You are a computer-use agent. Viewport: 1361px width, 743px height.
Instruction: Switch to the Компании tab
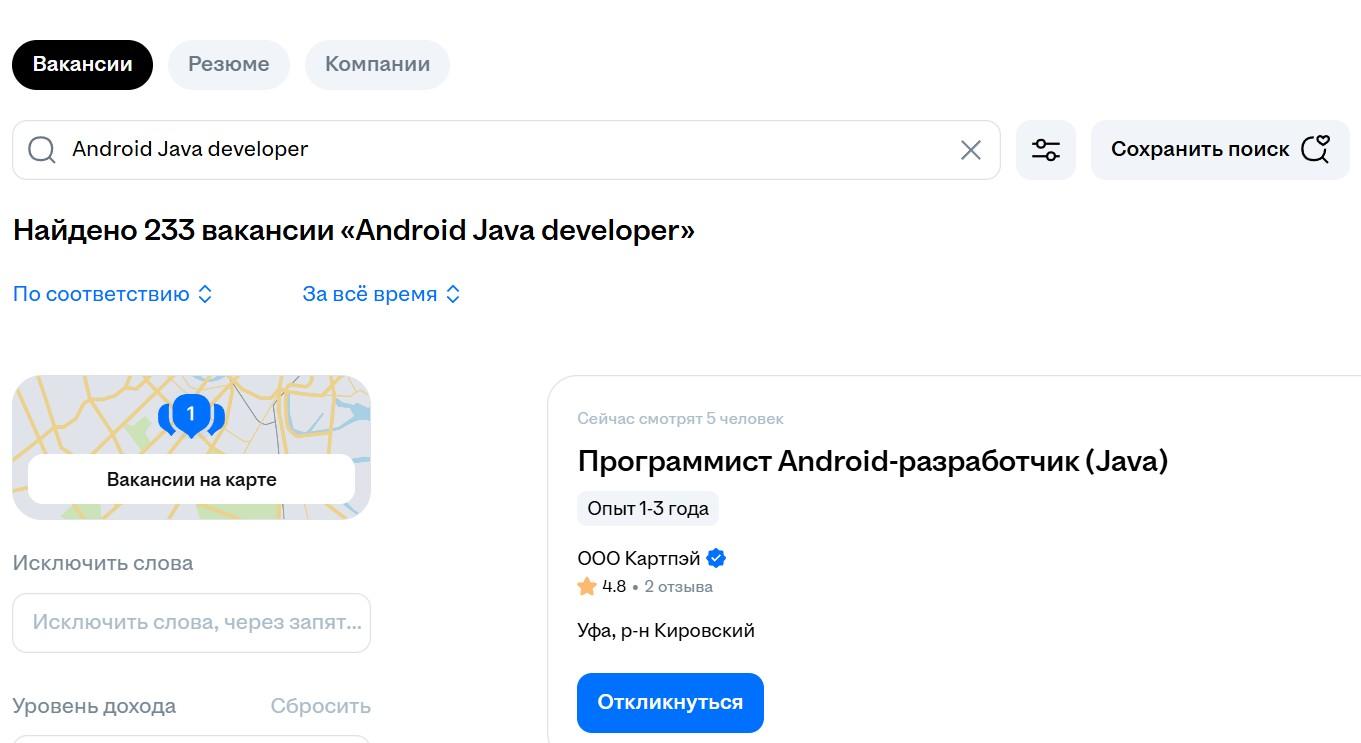(x=377, y=64)
